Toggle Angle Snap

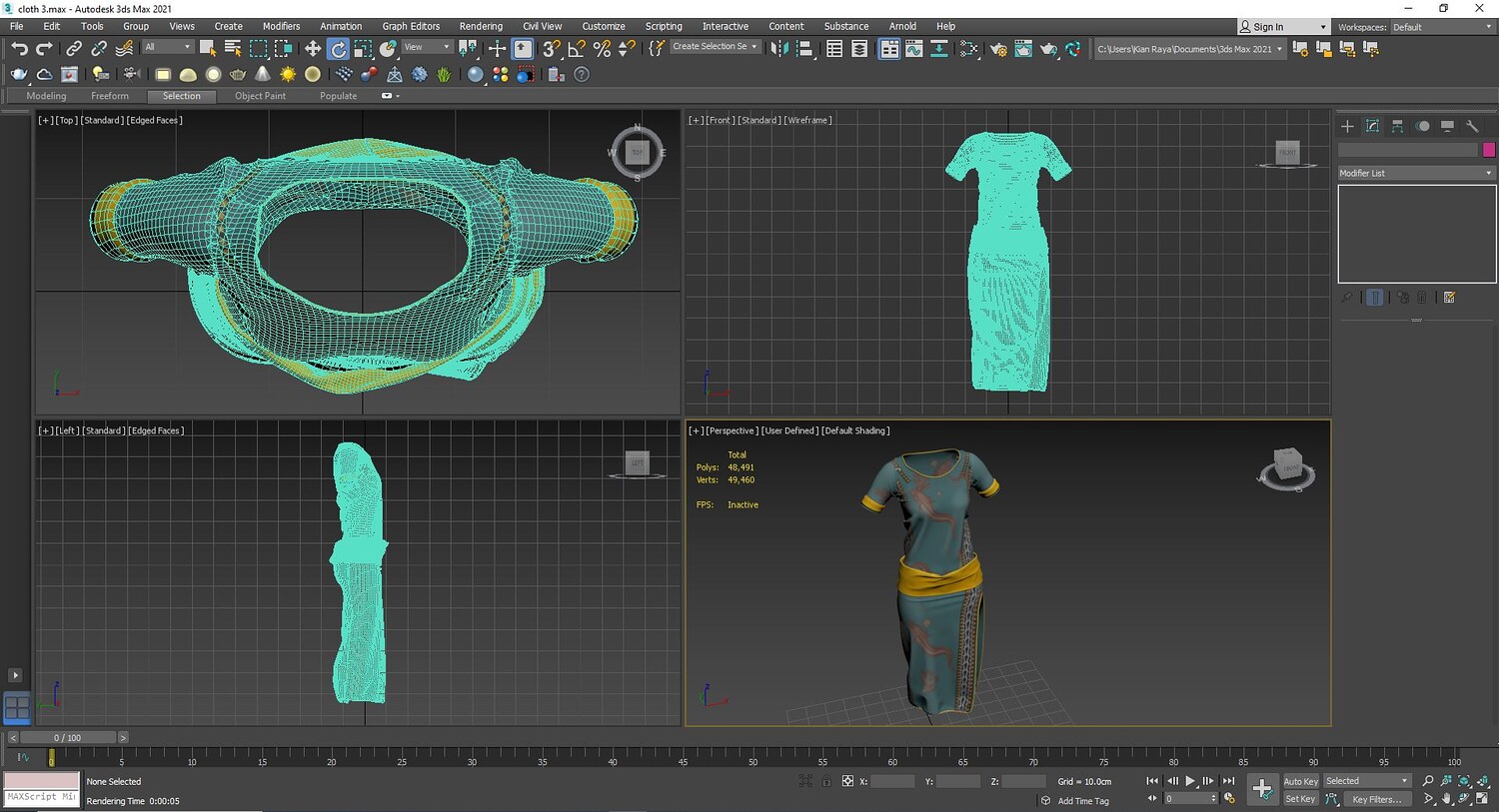[577, 48]
